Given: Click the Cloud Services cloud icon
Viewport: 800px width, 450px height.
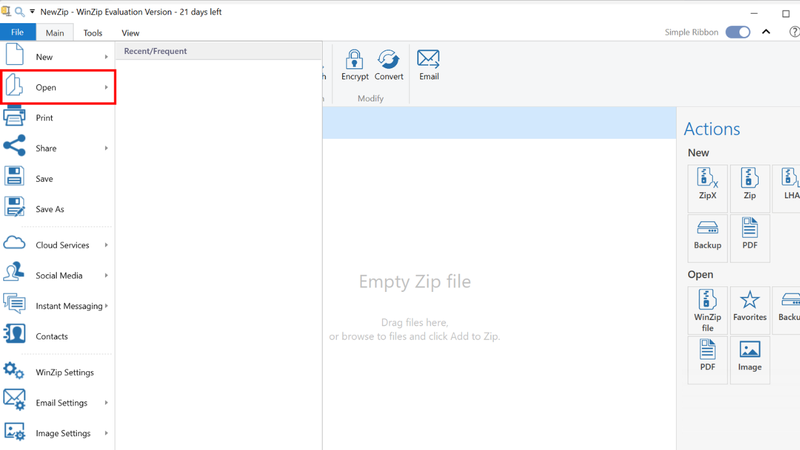Looking at the screenshot, I should (x=14, y=243).
